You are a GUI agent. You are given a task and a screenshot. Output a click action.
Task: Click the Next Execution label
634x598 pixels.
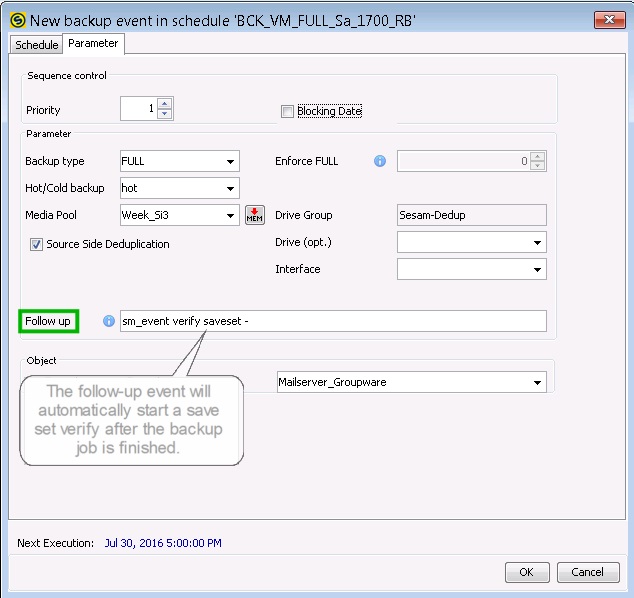click(x=55, y=543)
